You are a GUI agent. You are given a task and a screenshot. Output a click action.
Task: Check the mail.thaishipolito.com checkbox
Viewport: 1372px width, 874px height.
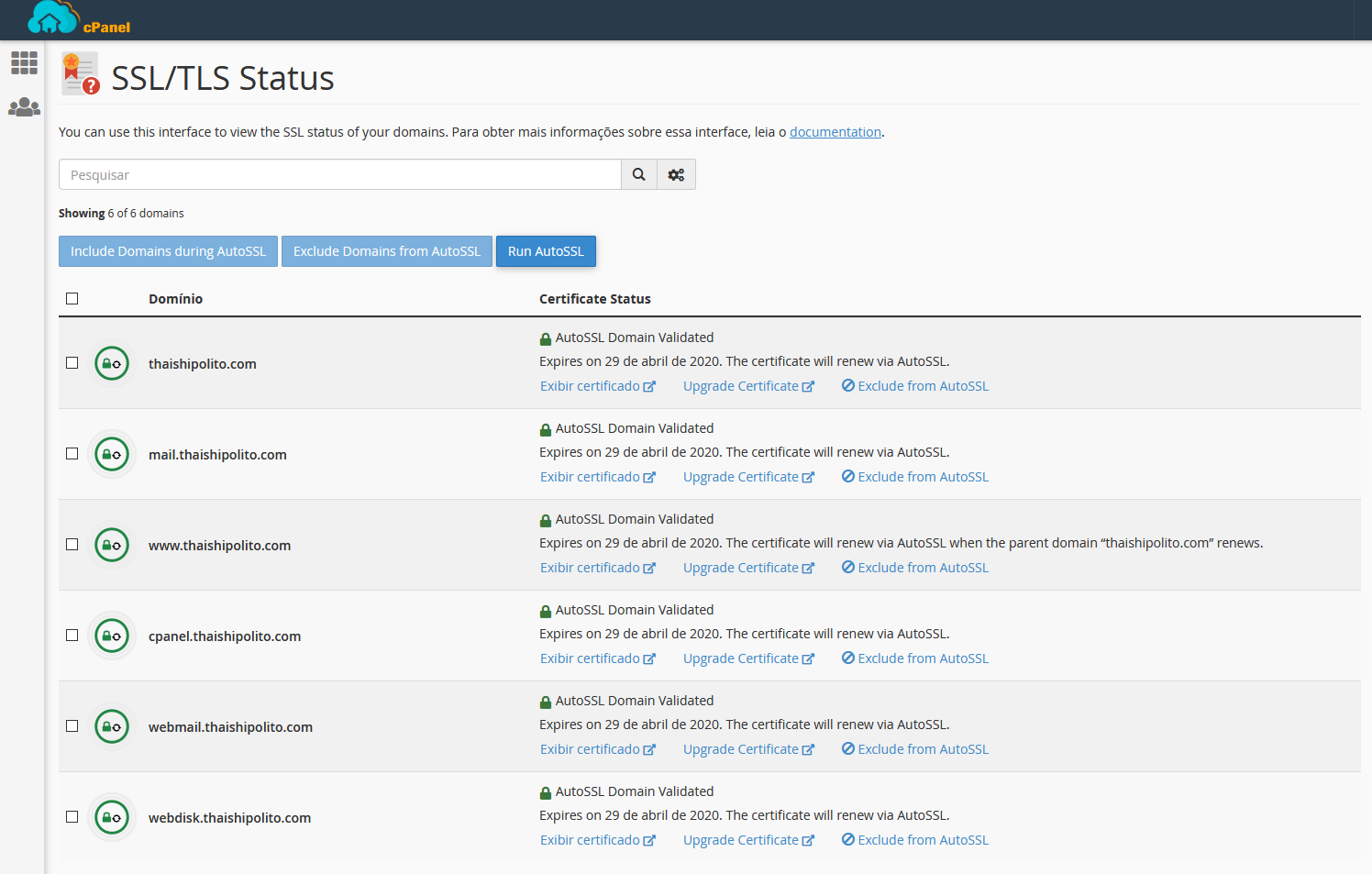72,454
